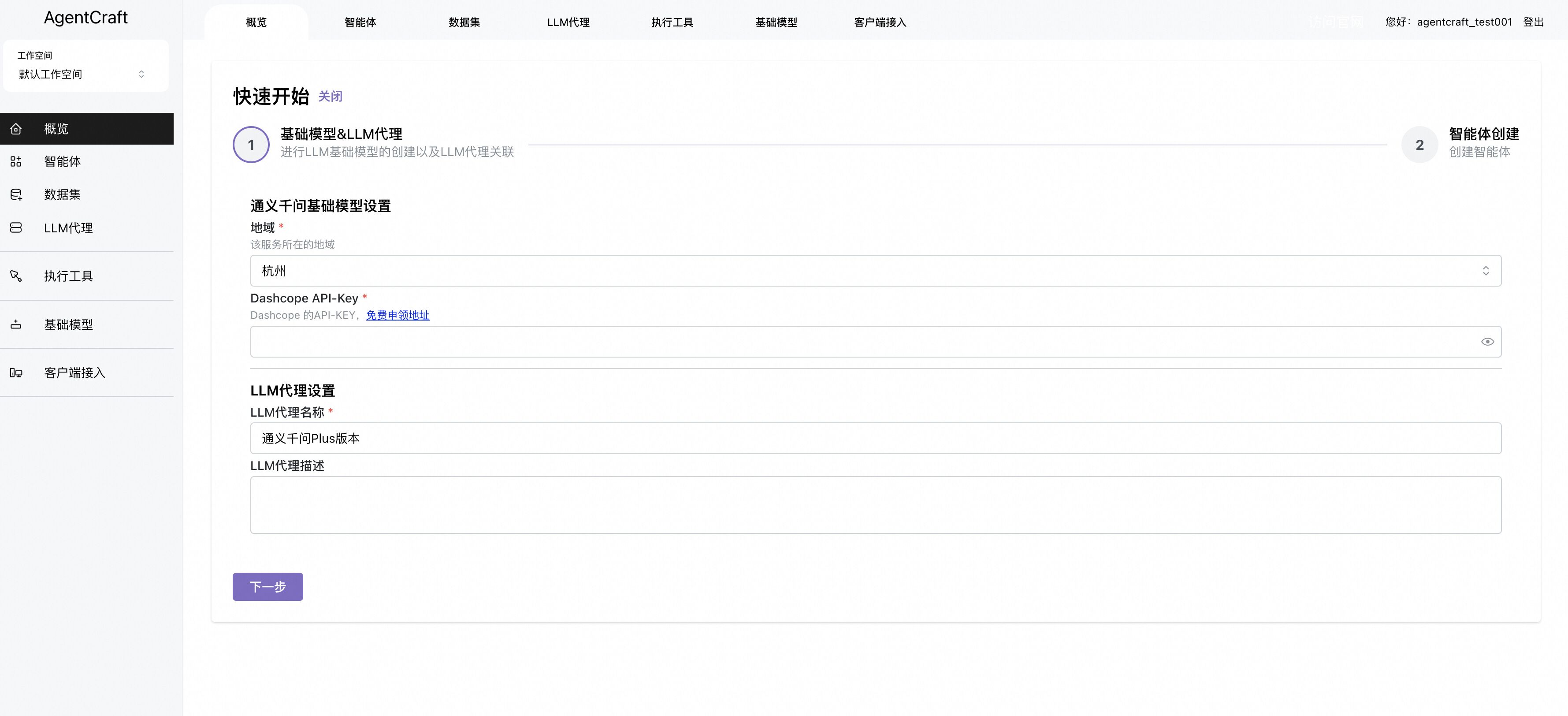1568x716 pixels.
Task: Click the chevron arrows in 地域 field
Action: pos(1485,271)
